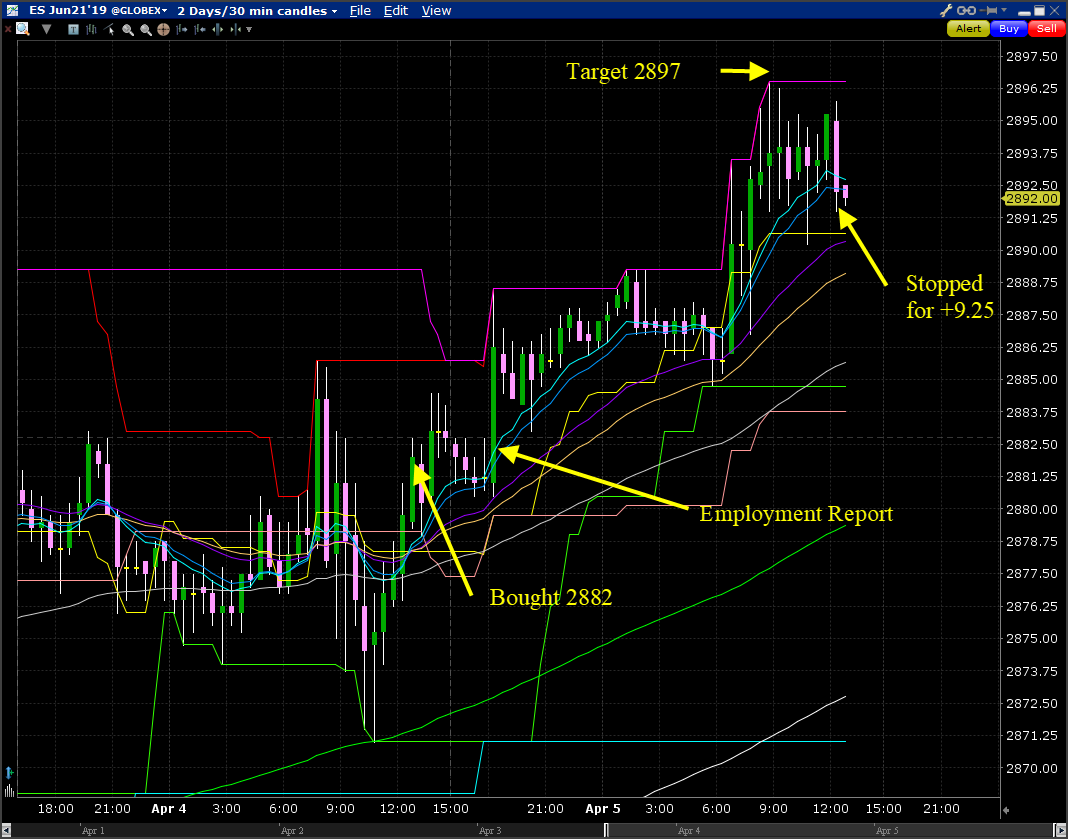Open the File menu
Image resolution: width=1068 pixels, height=839 pixels.
pyautogui.click(x=360, y=10)
